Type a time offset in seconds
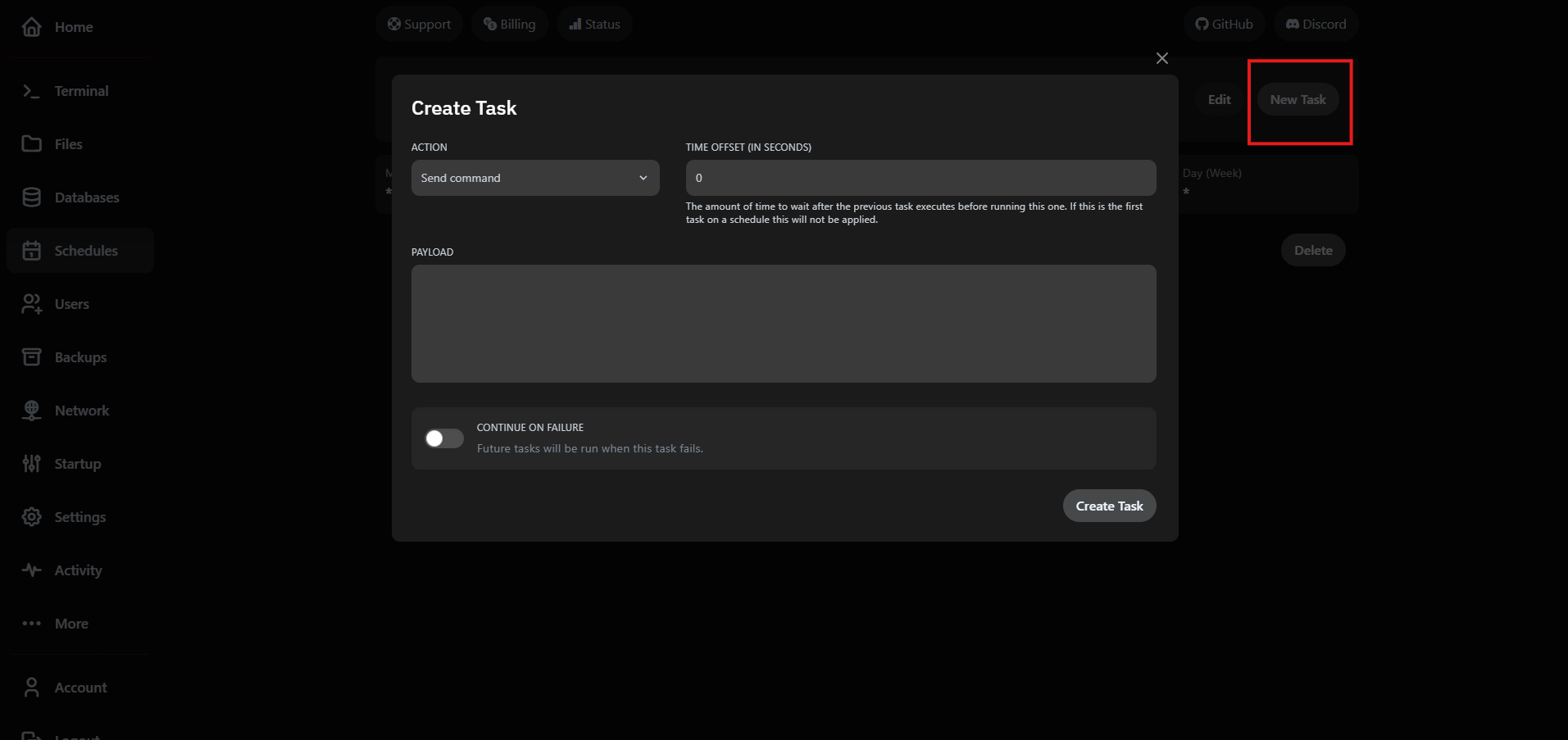This screenshot has width=1568, height=740. (x=920, y=177)
